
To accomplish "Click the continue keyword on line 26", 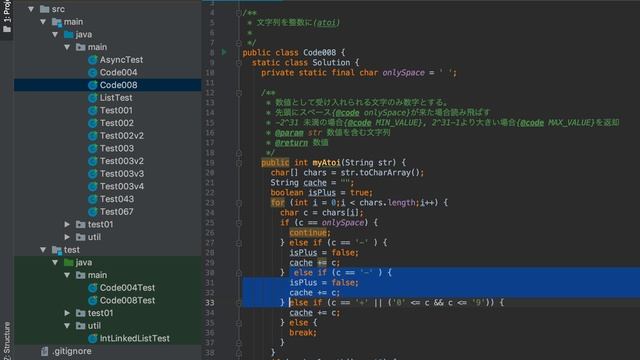I will [x=308, y=233].
